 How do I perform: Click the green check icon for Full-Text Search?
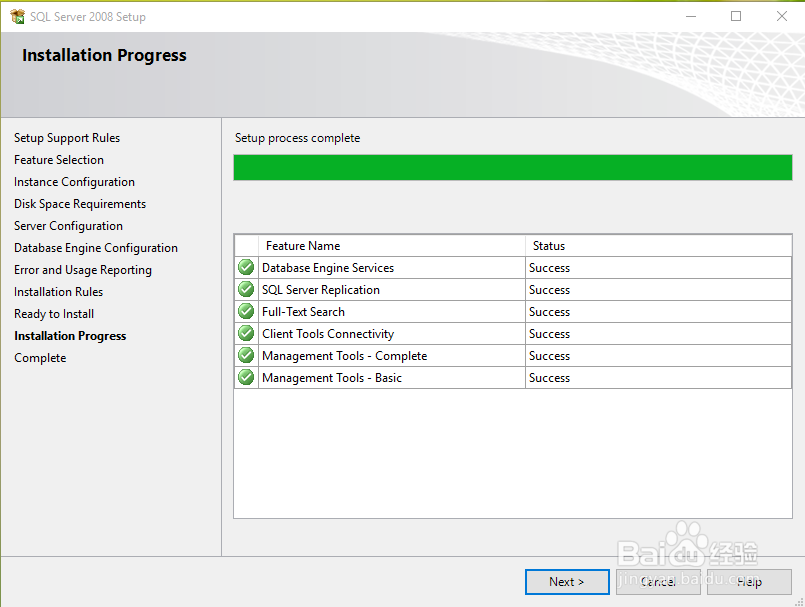[x=246, y=312]
